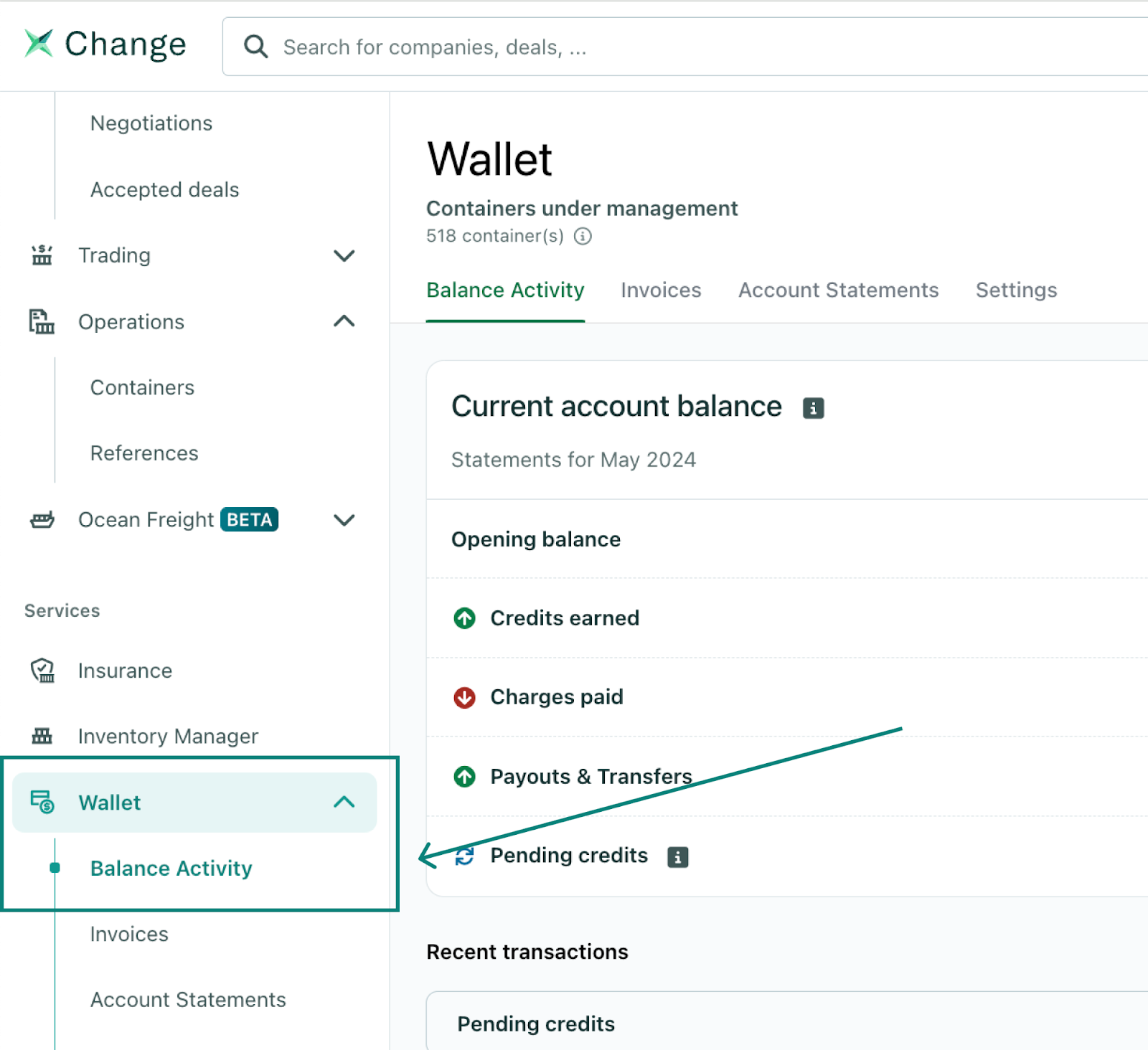
Task: Click the Inventory Manager icon
Action: tap(42, 736)
